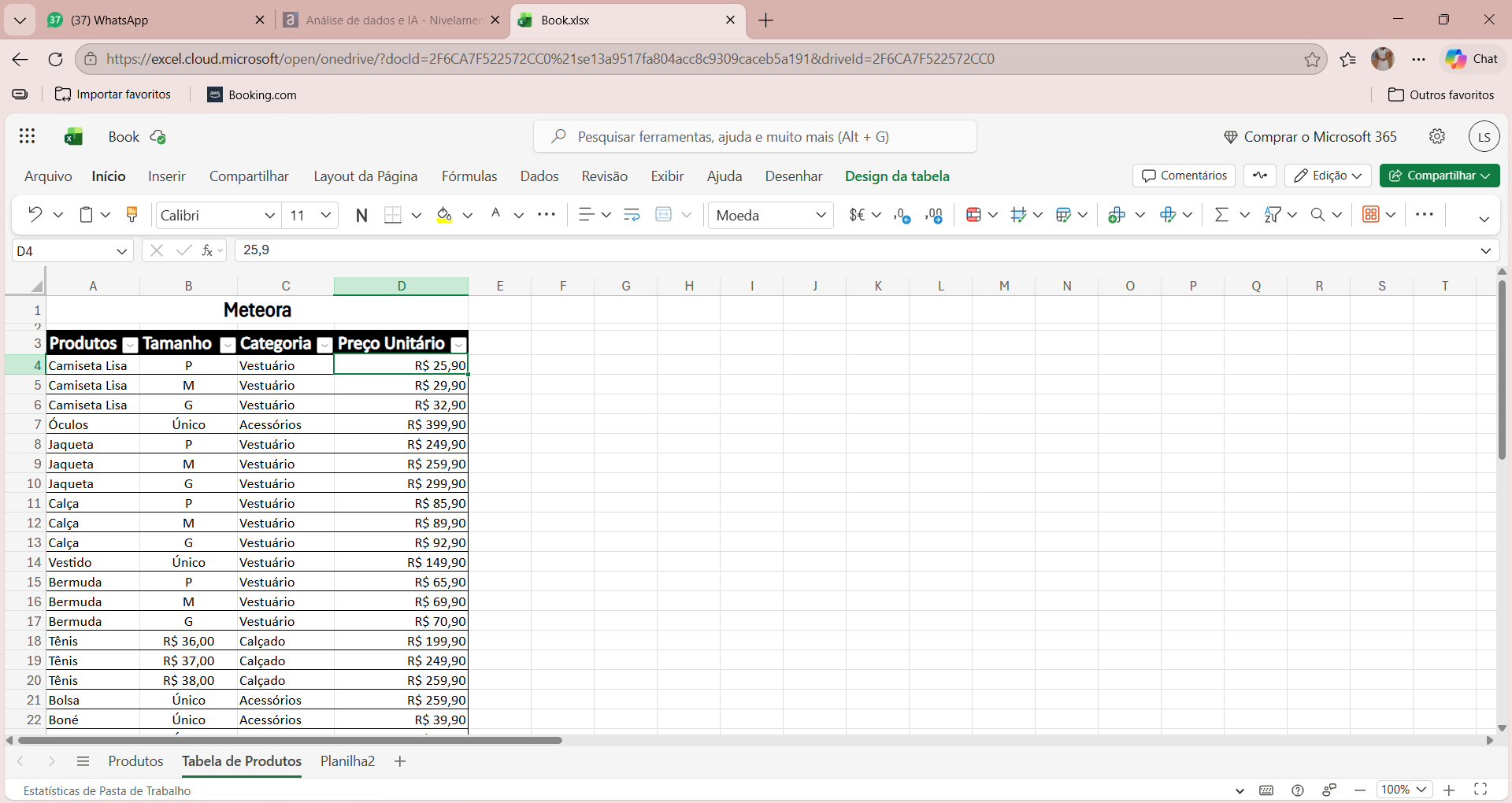The width and height of the screenshot is (1512, 803).
Task: Open Excel settings gear
Action: click(1437, 136)
